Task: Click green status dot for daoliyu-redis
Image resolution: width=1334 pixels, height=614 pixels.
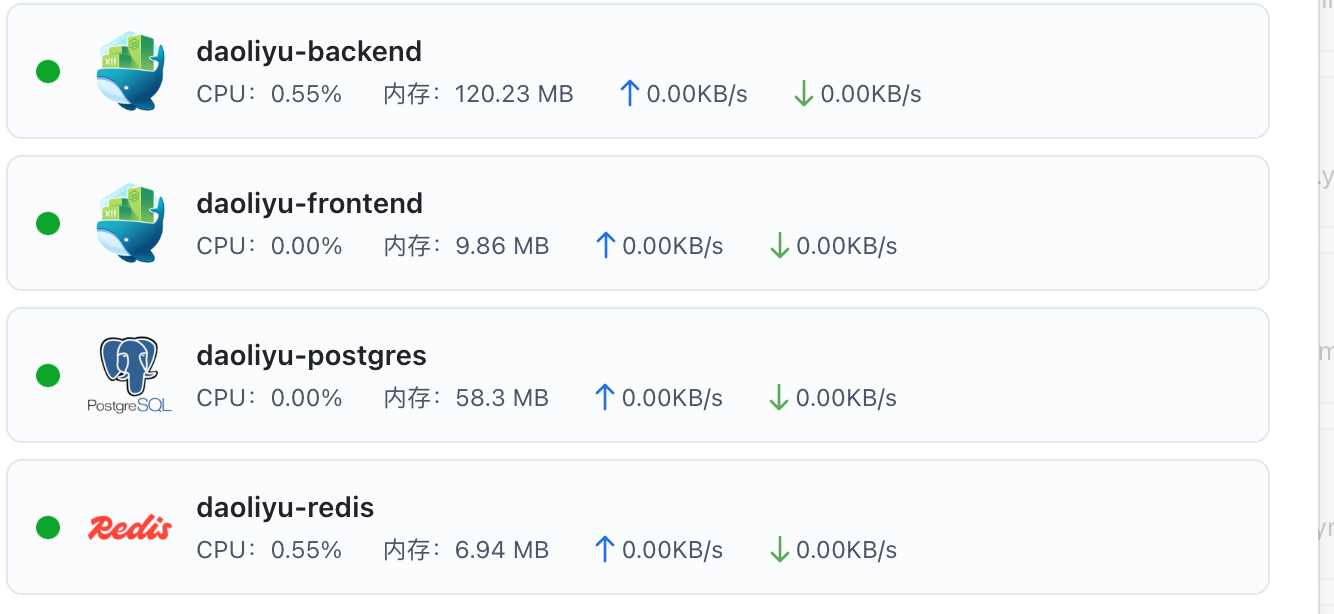Action: (48, 528)
